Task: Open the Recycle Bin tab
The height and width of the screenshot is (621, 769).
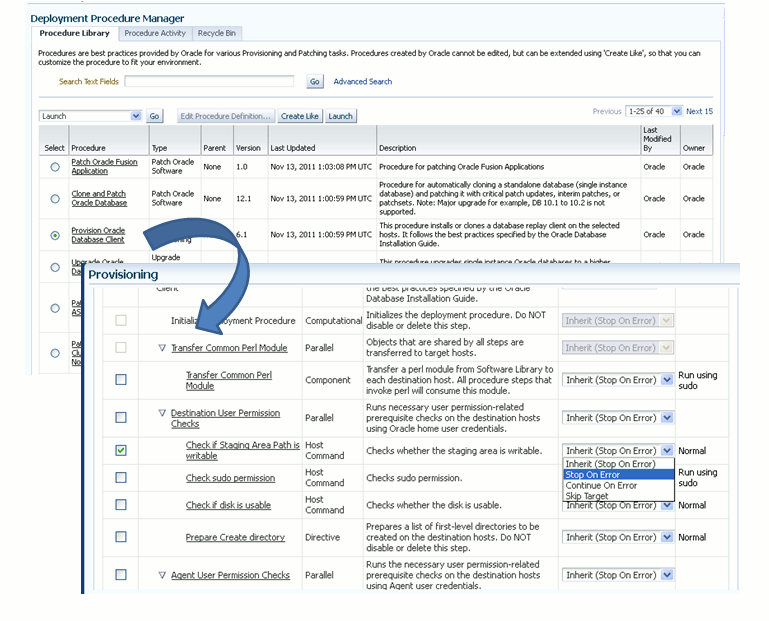Action: (x=217, y=33)
